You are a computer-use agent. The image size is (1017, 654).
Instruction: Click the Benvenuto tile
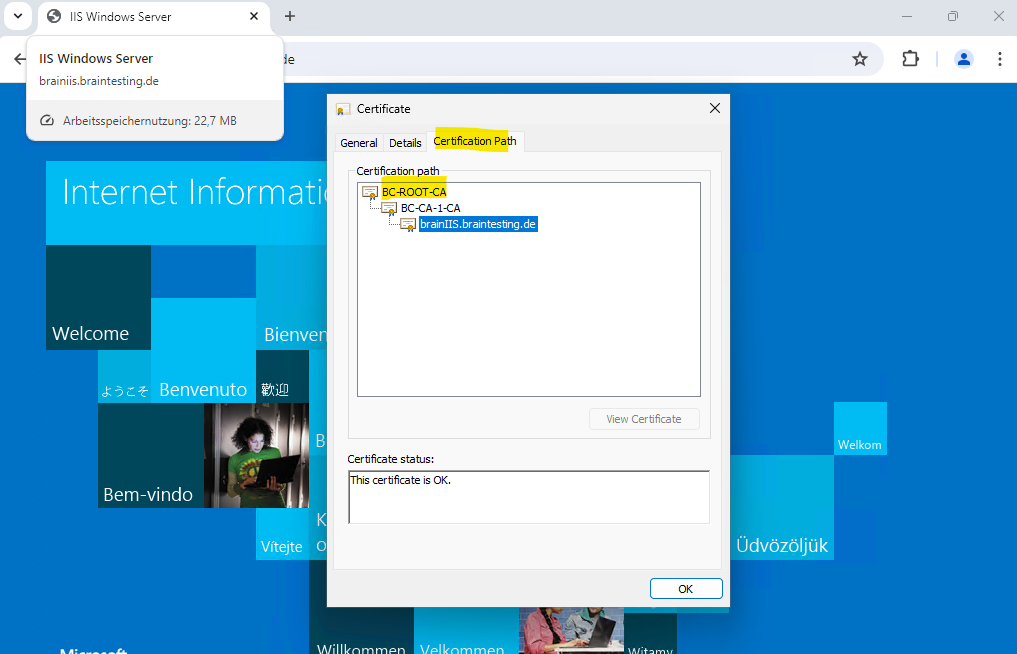pyautogui.click(x=204, y=350)
